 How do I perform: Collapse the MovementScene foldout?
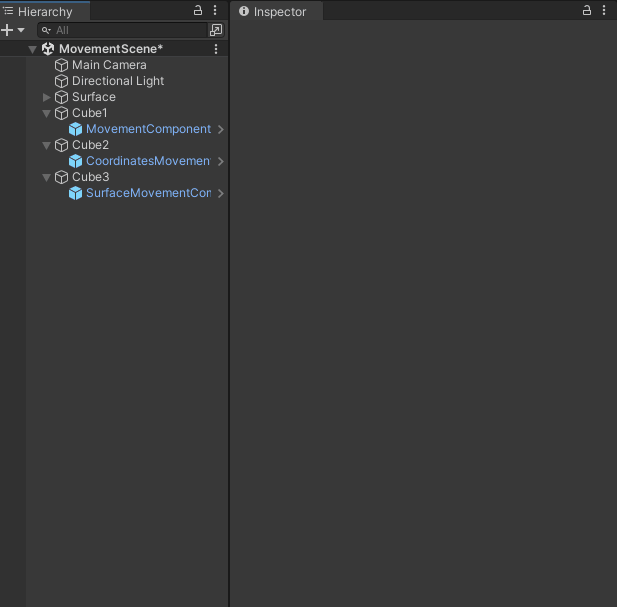pyautogui.click(x=33, y=49)
